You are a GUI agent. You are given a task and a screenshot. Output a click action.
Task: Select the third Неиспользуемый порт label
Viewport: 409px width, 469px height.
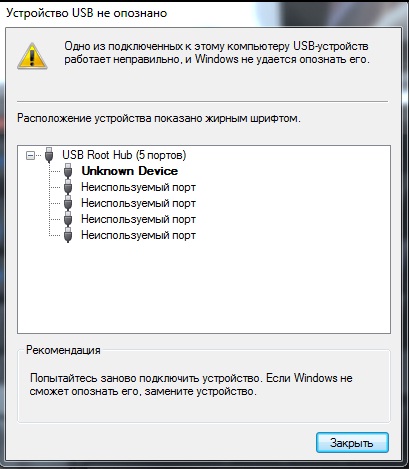click(x=138, y=219)
